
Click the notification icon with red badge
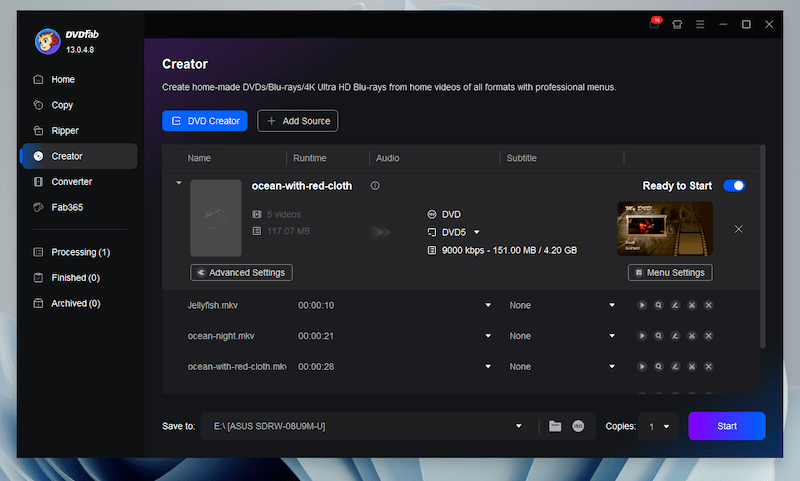point(655,24)
